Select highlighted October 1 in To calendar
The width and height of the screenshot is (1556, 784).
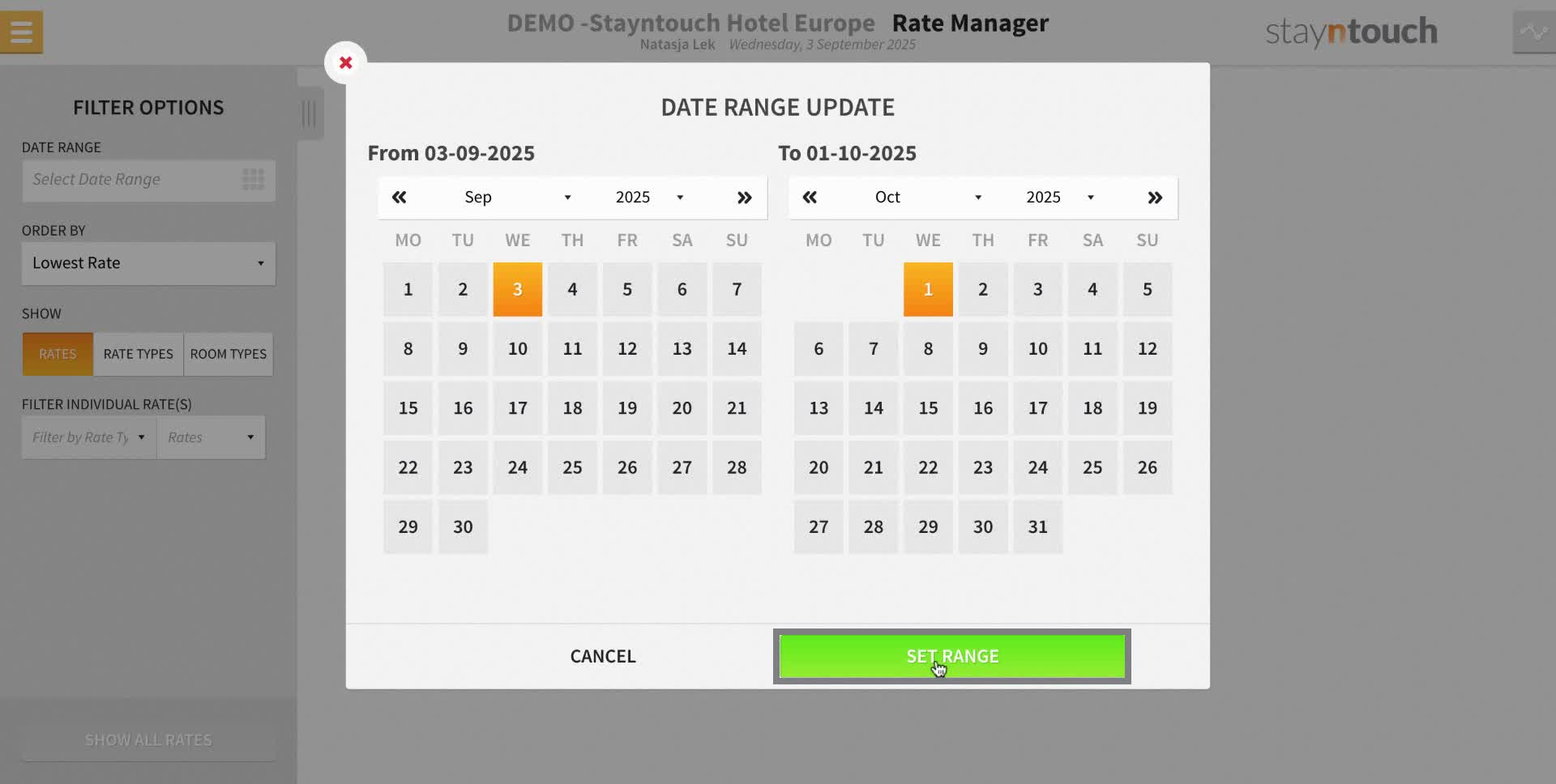click(928, 289)
